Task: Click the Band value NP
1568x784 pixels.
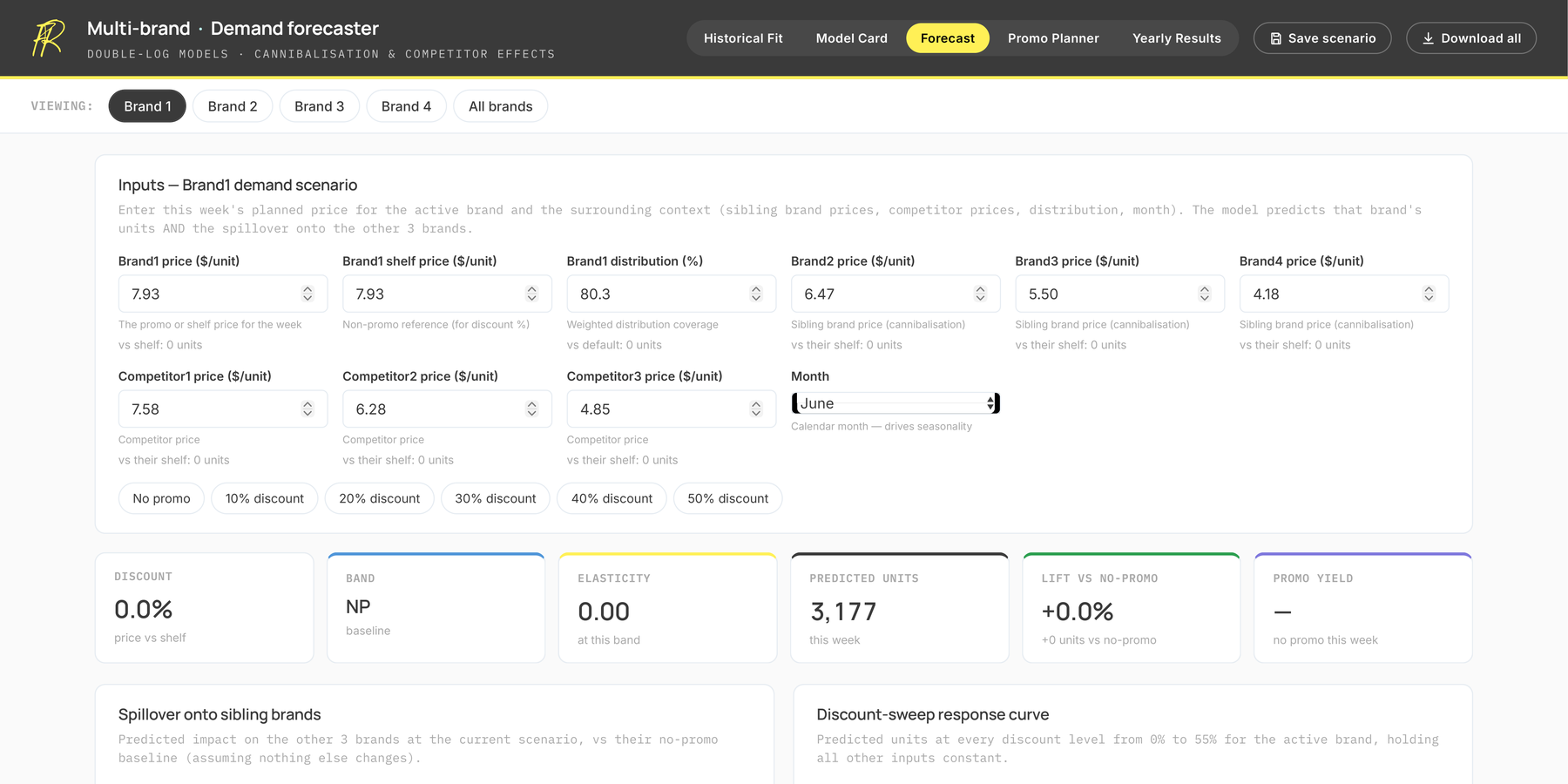Action: tap(358, 606)
